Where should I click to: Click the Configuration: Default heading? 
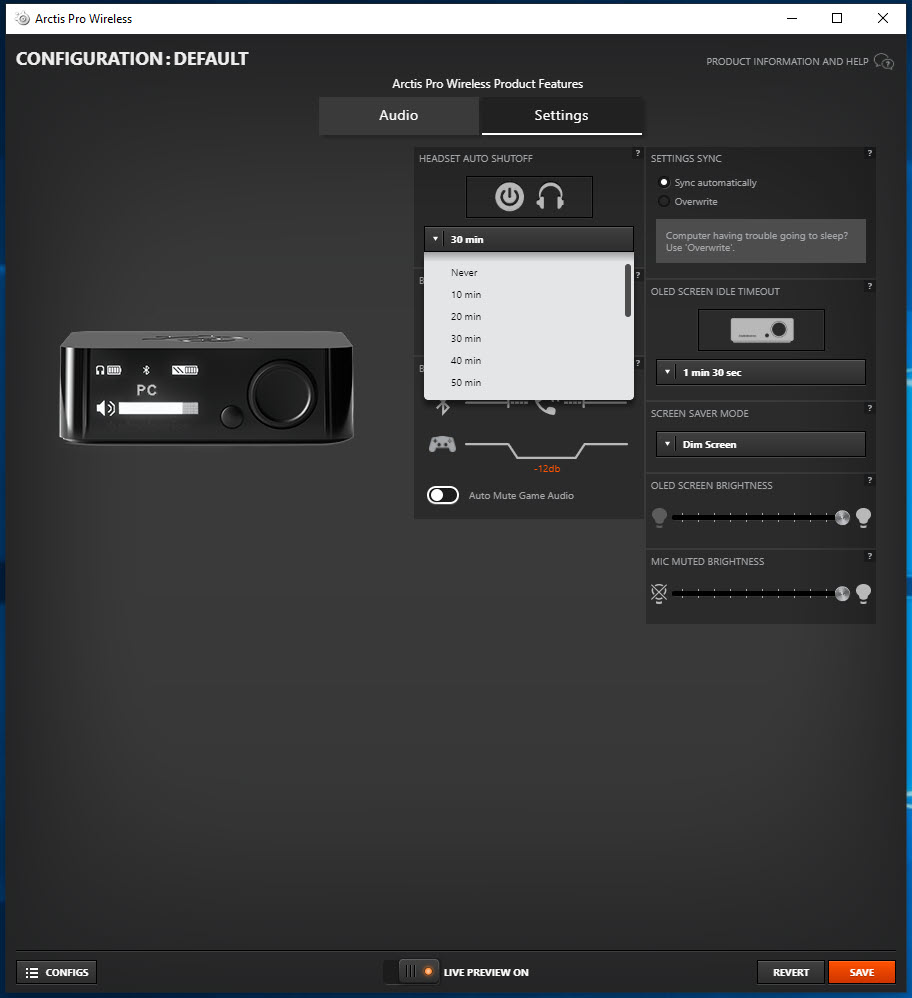tap(132, 59)
